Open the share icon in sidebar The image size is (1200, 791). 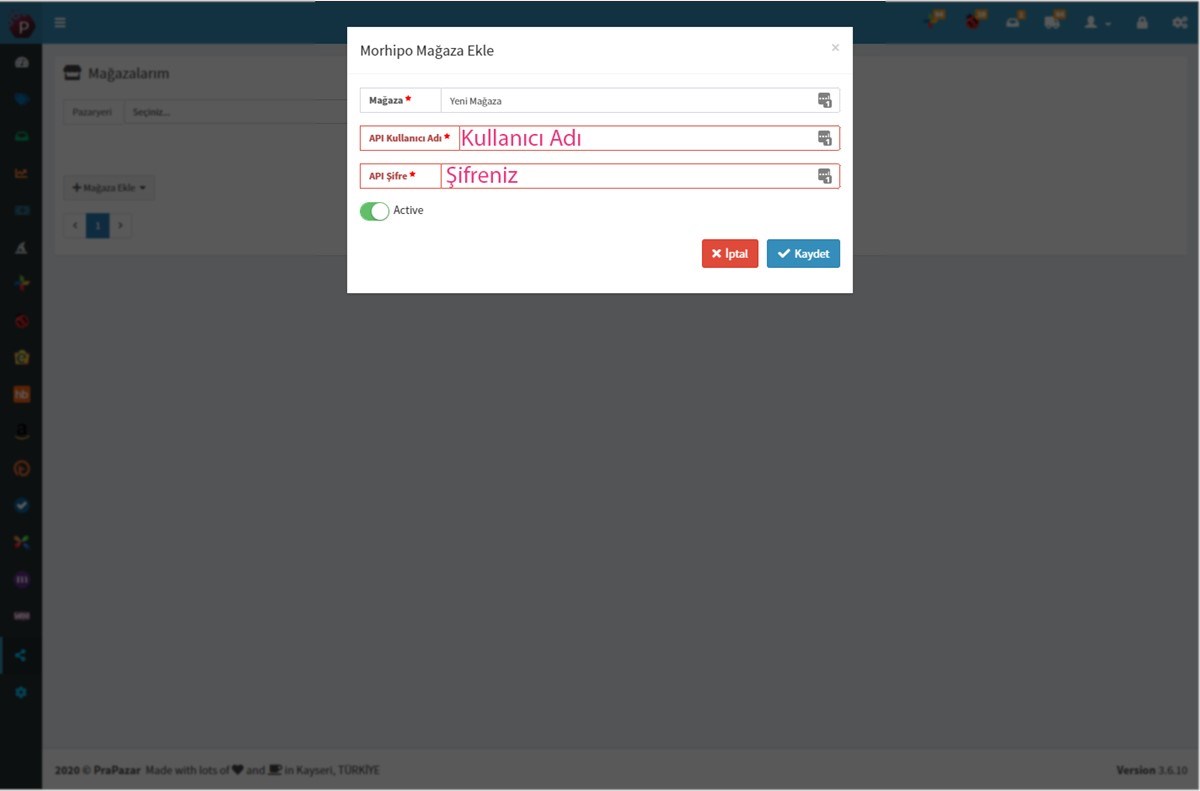pyautogui.click(x=21, y=655)
